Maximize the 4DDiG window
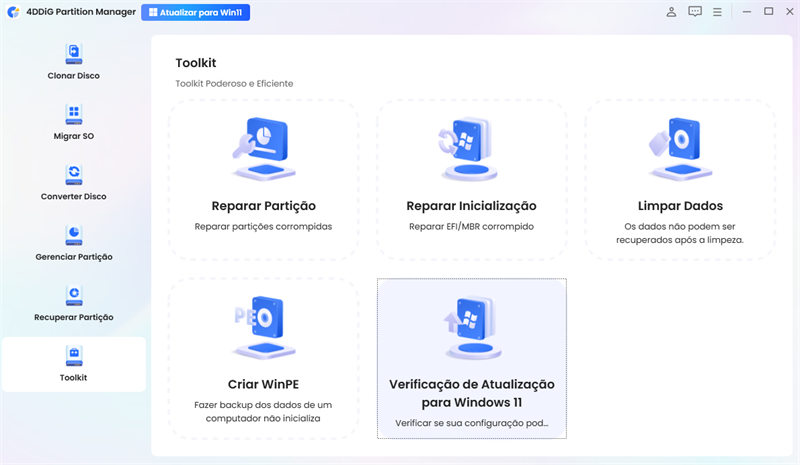Viewport: 800px width, 465px height. pyautogui.click(x=768, y=11)
